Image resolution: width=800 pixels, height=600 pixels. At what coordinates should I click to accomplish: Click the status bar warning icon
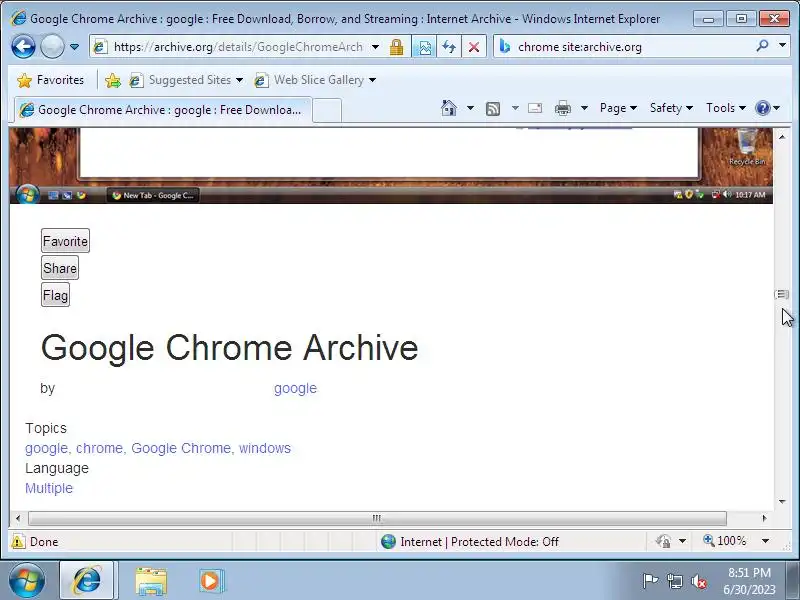pyautogui.click(x=18, y=541)
